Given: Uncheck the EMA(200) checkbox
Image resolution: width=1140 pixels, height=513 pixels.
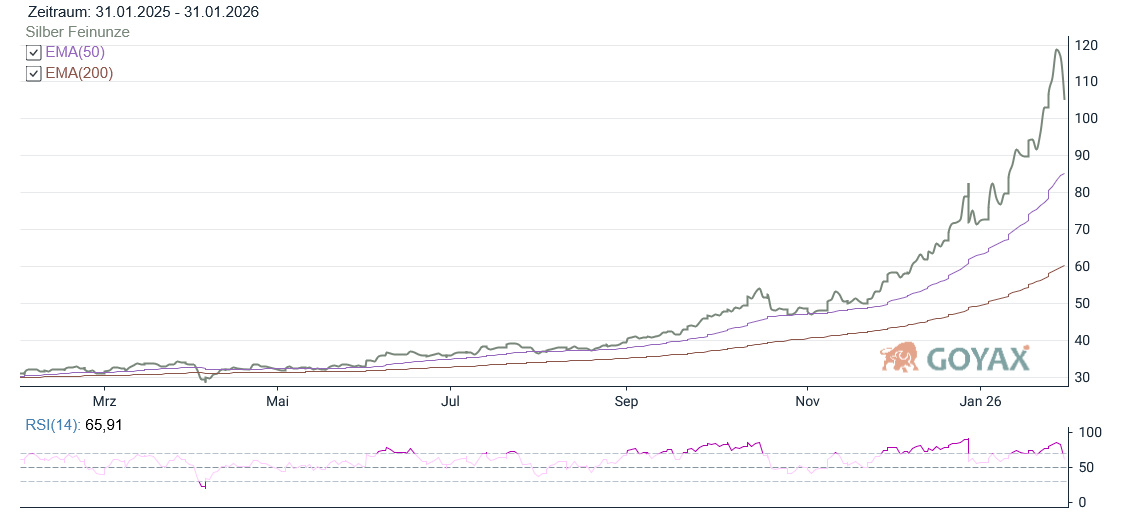Looking at the screenshot, I should (33, 74).
